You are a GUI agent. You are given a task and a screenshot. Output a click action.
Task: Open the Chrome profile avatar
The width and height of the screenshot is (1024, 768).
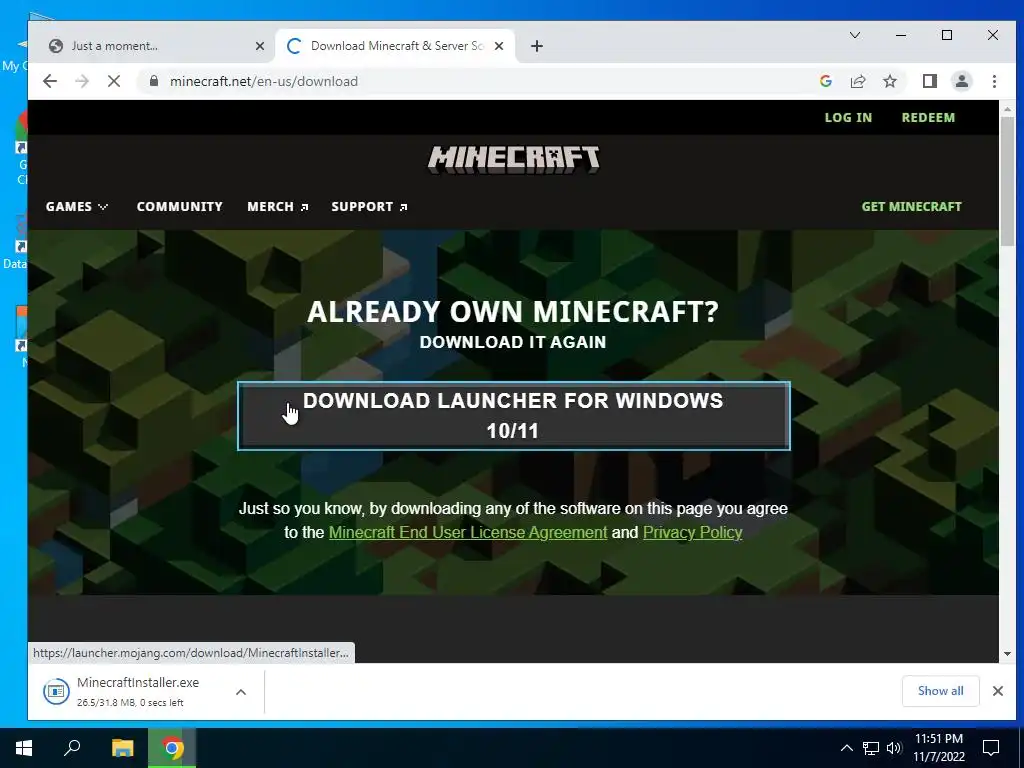point(961,81)
